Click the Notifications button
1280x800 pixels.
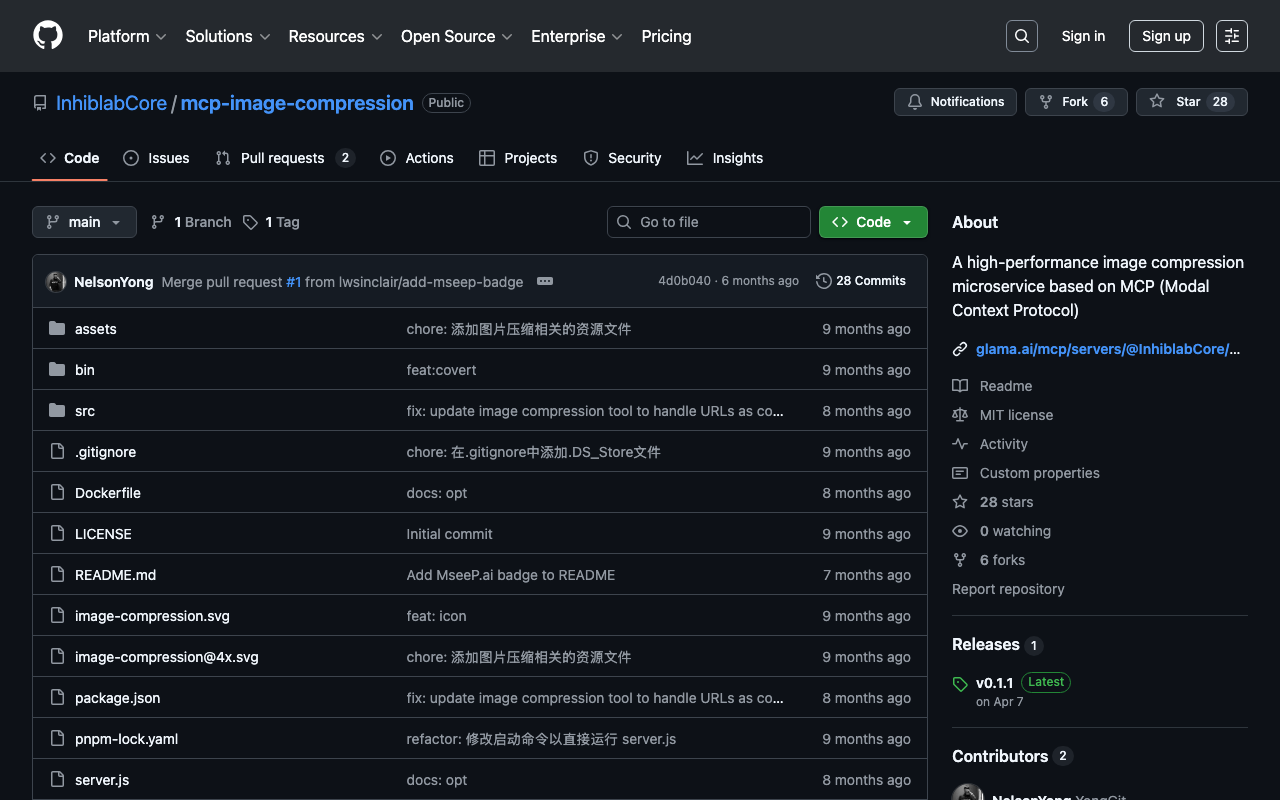tap(955, 102)
